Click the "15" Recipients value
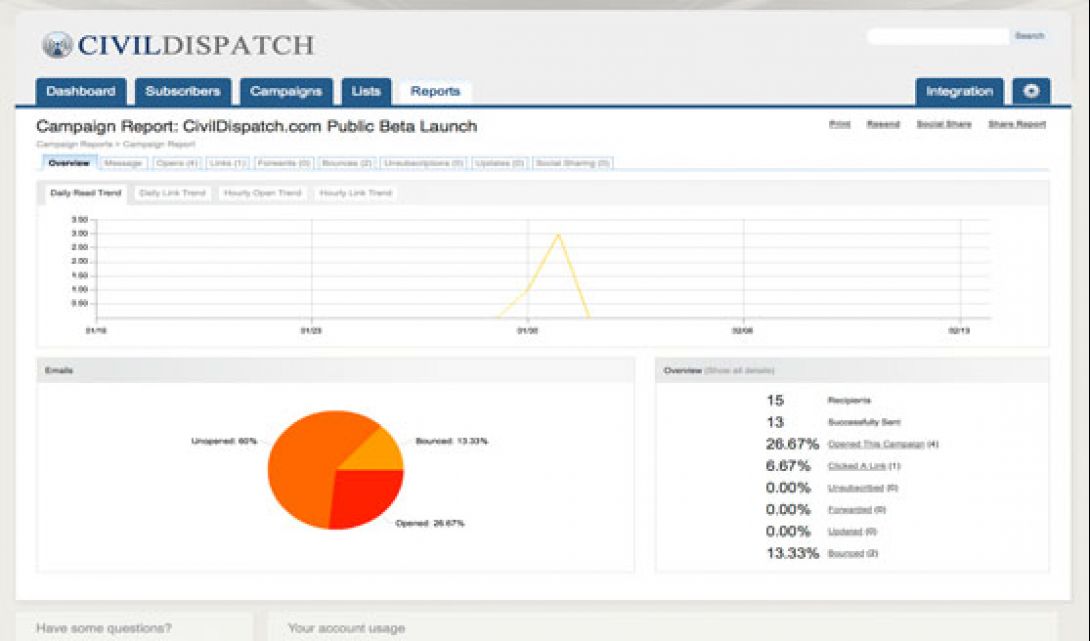The width and height of the screenshot is (1090, 641). (x=774, y=400)
